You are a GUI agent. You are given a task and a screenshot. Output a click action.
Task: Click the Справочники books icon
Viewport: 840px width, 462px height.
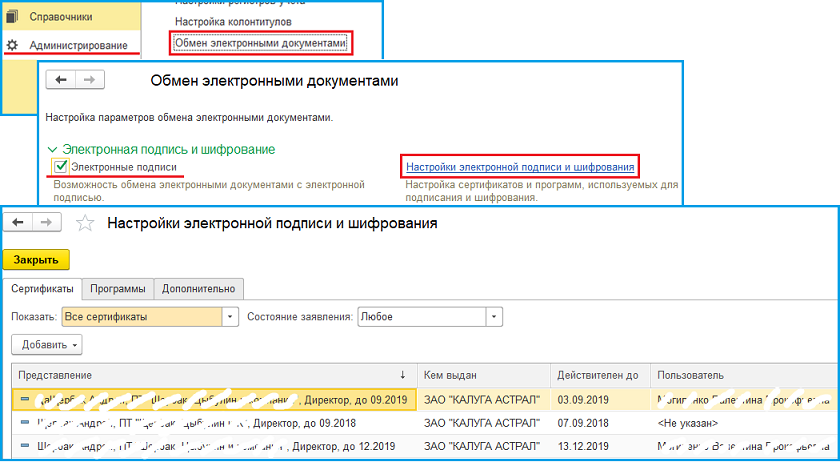click(12, 17)
